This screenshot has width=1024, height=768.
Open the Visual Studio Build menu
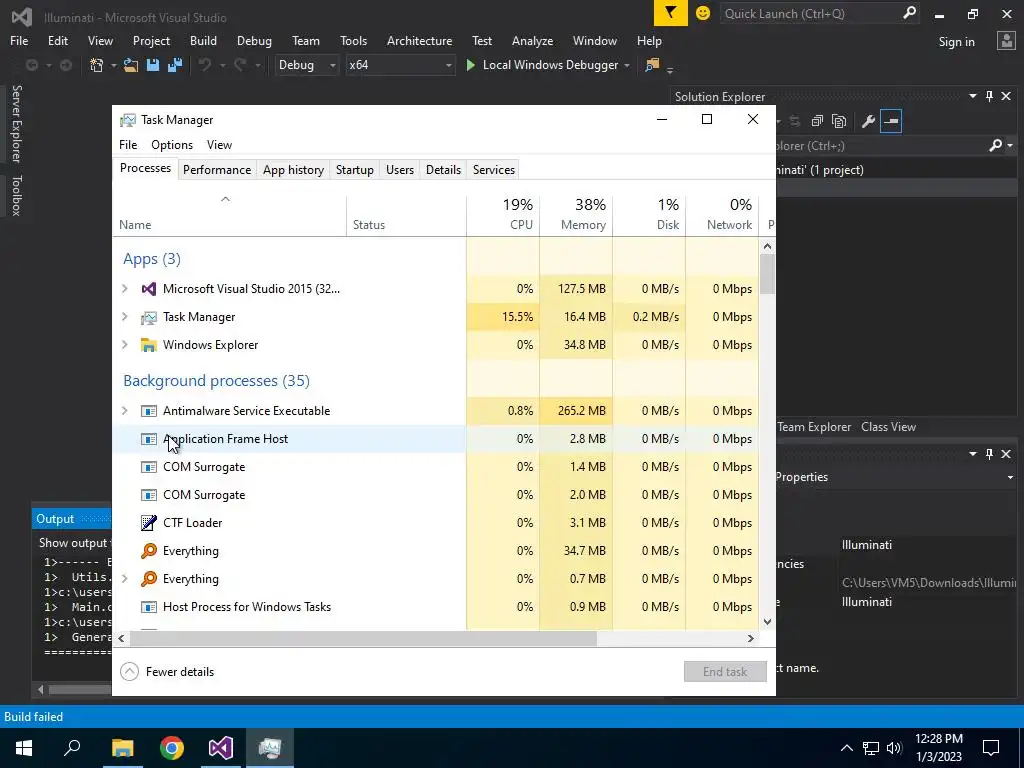(203, 40)
